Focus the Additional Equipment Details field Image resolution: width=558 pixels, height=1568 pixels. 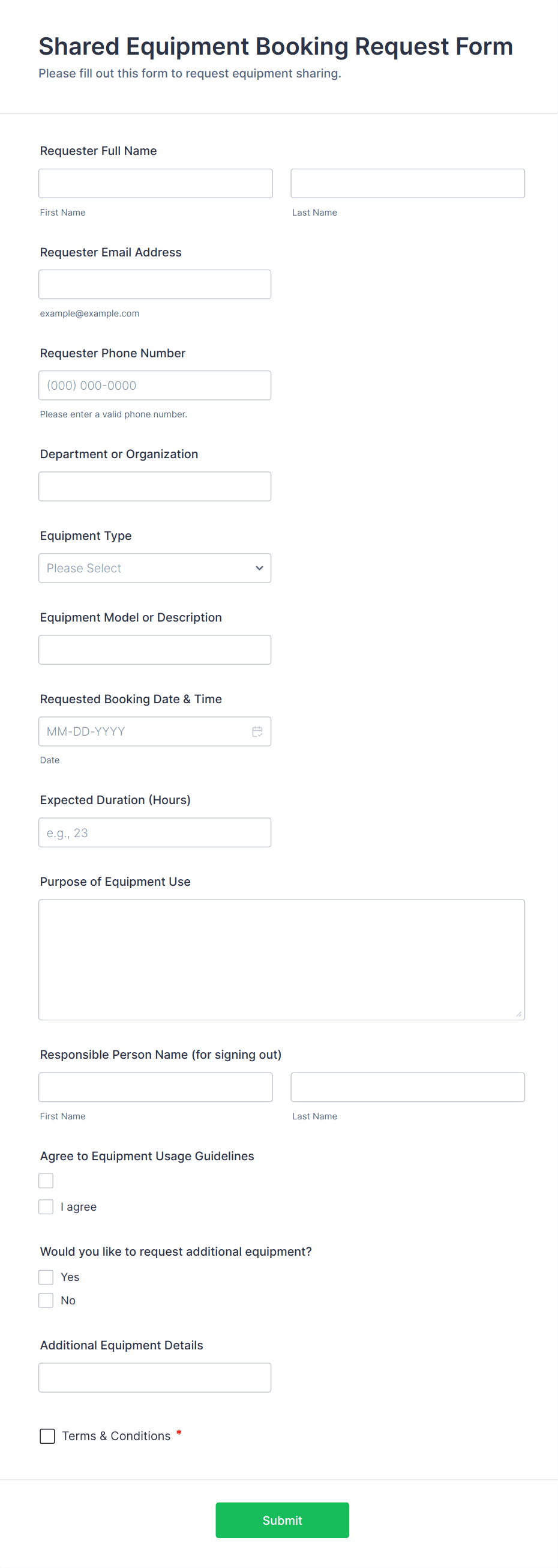154,1378
